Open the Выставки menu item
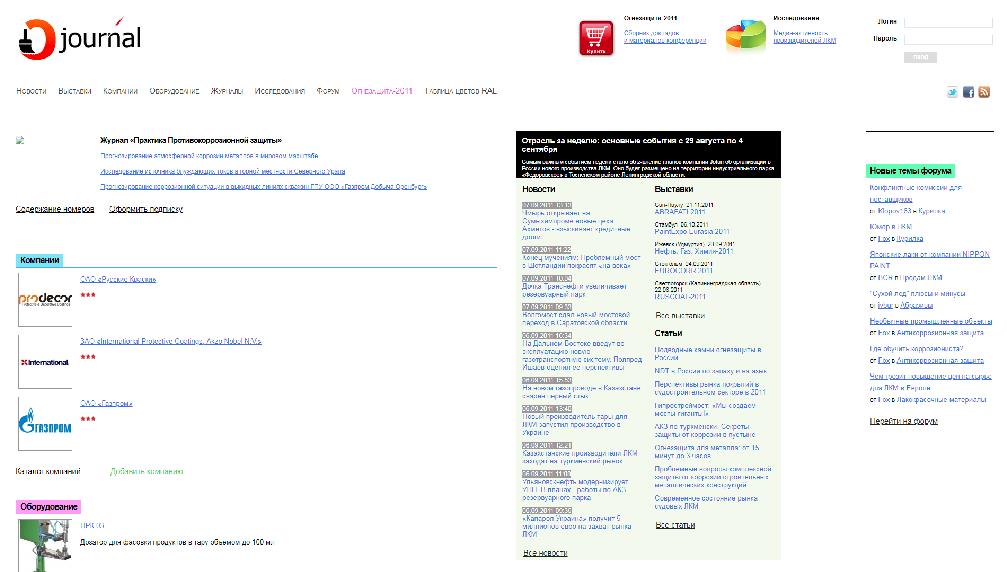The image size is (1007, 572). click(x=74, y=91)
